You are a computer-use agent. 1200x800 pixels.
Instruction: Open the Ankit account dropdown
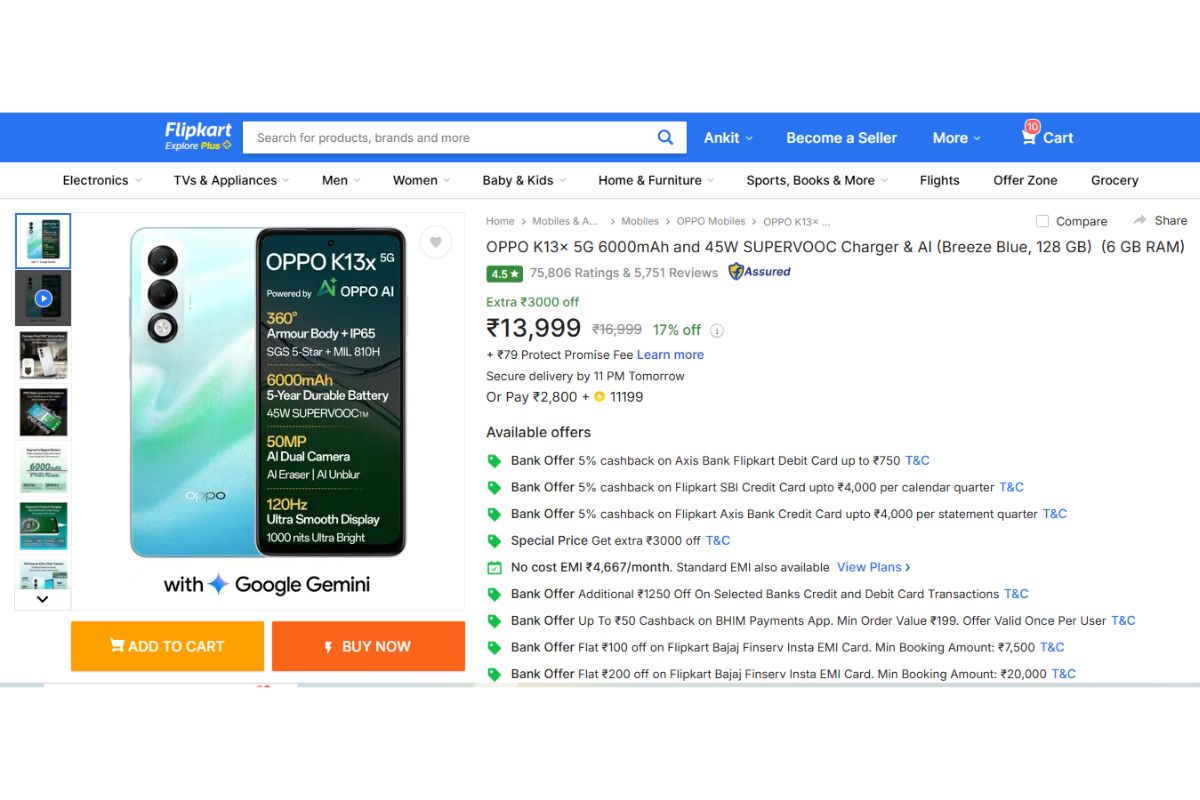tap(722, 137)
